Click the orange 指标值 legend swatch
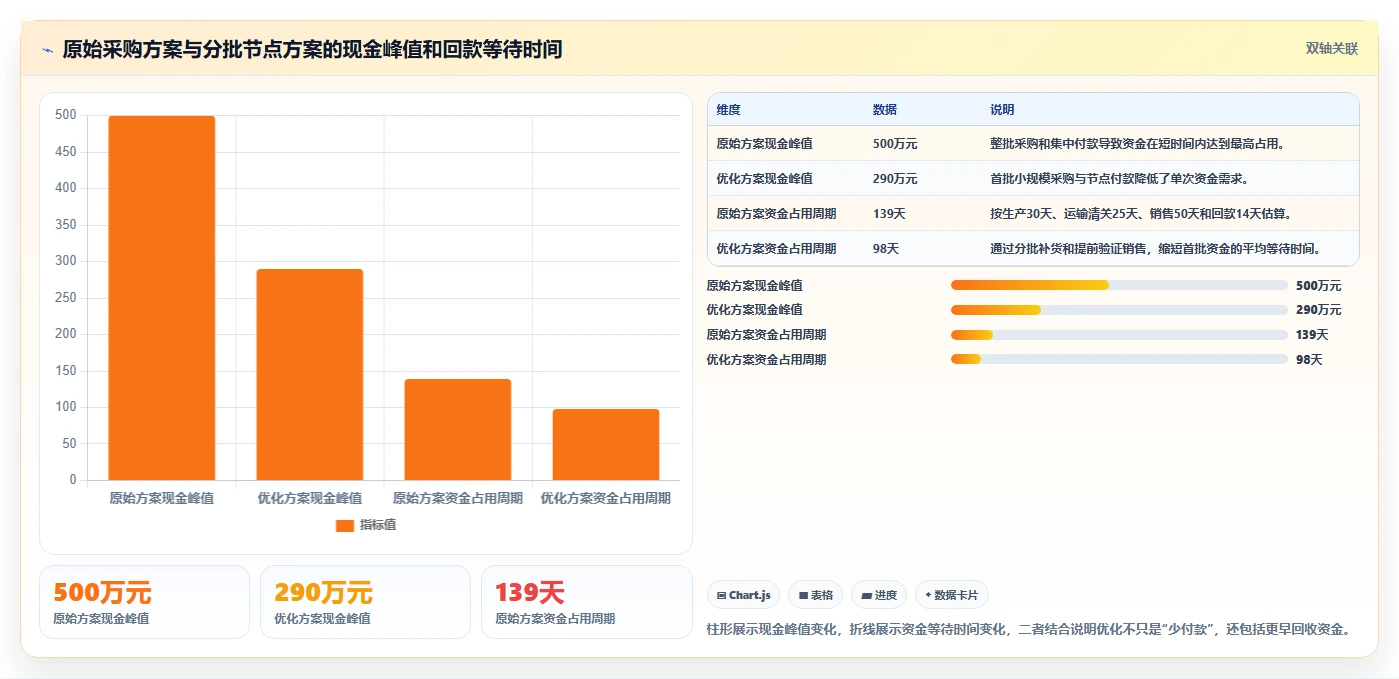 344,525
